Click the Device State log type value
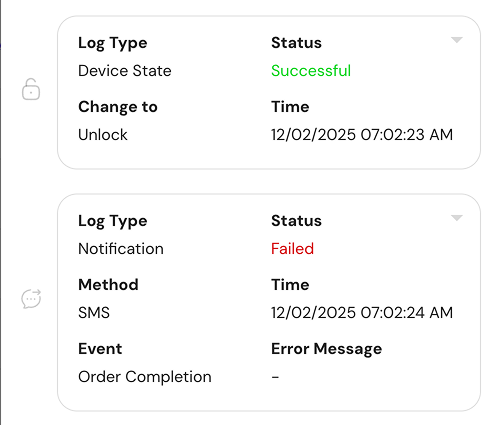Viewport: 496px width, 425px height. [125, 71]
